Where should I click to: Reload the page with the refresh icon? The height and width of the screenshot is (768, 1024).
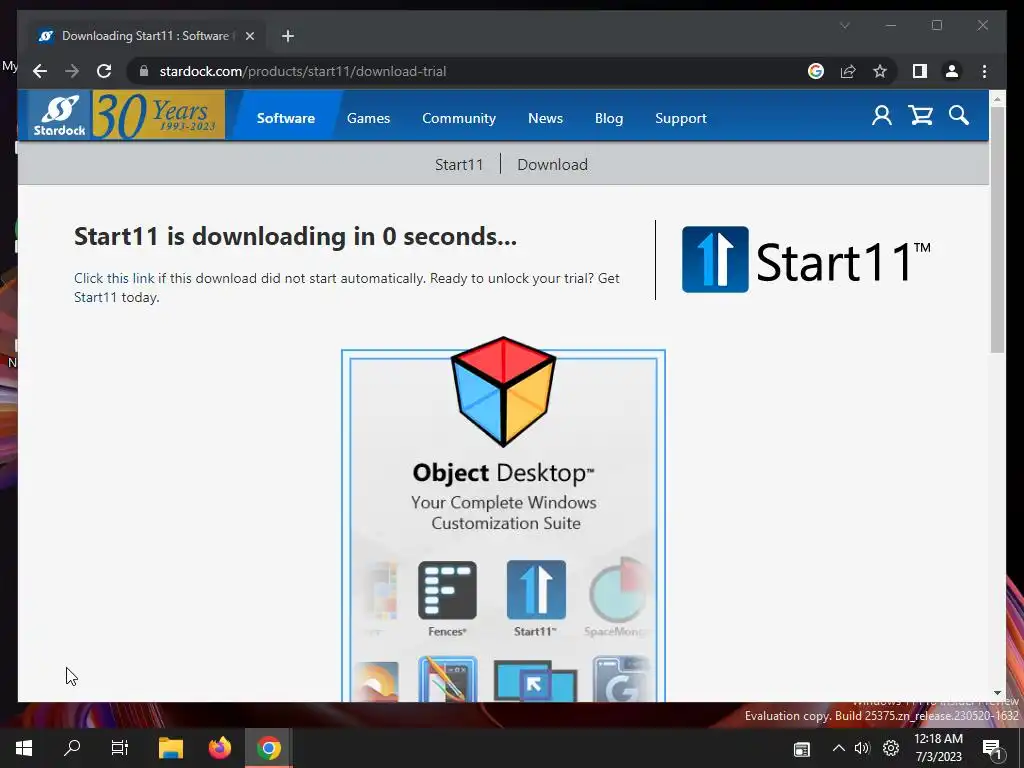pyautogui.click(x=104, y=71)
